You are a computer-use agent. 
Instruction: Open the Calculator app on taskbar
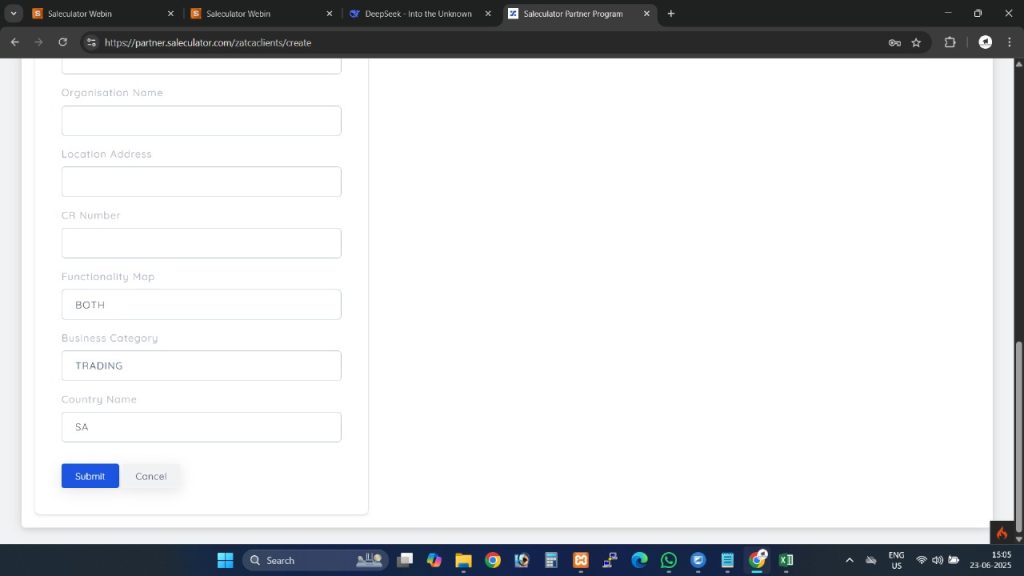tap(551, 560)
